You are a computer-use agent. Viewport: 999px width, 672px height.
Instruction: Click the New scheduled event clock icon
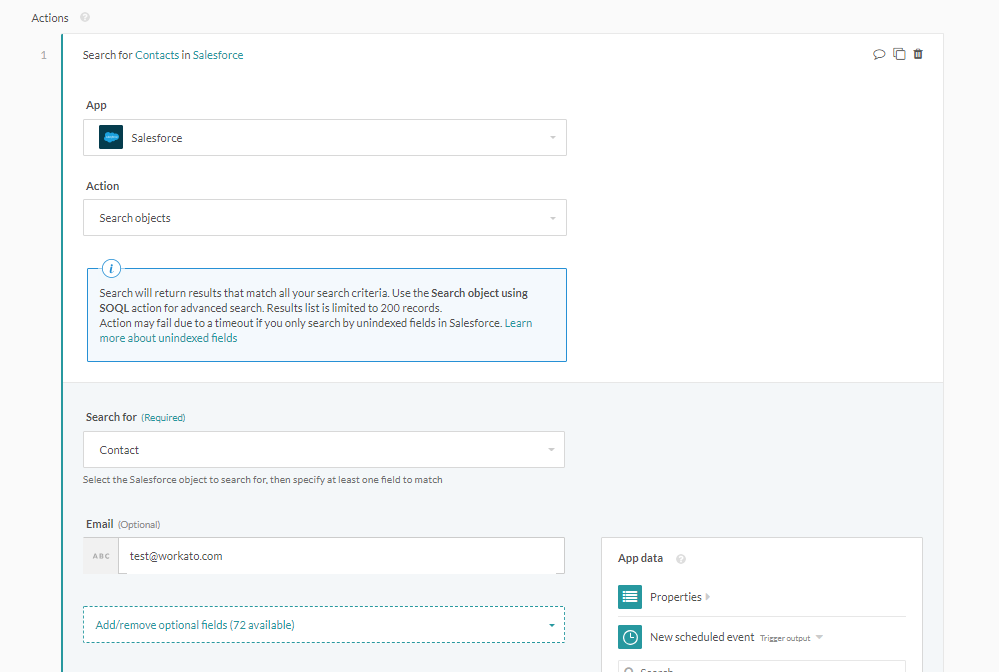[629, 637]
